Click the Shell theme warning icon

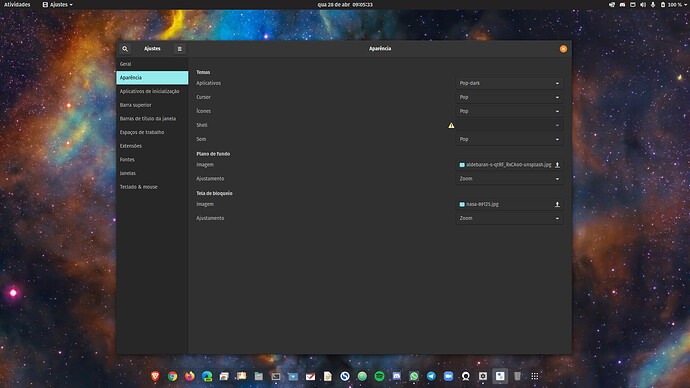pos(451,125)
